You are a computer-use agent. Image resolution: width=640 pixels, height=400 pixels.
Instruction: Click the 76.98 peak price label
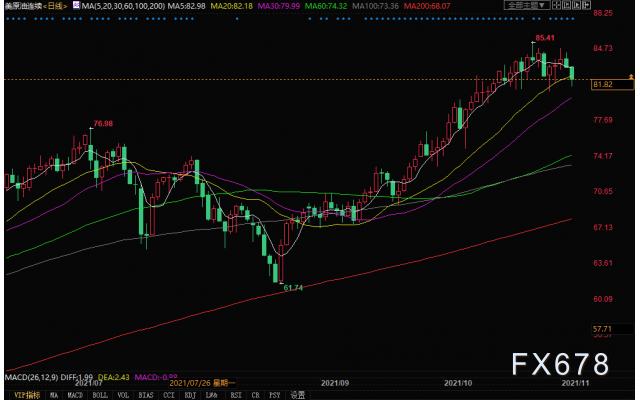click(x=103, y=123)
